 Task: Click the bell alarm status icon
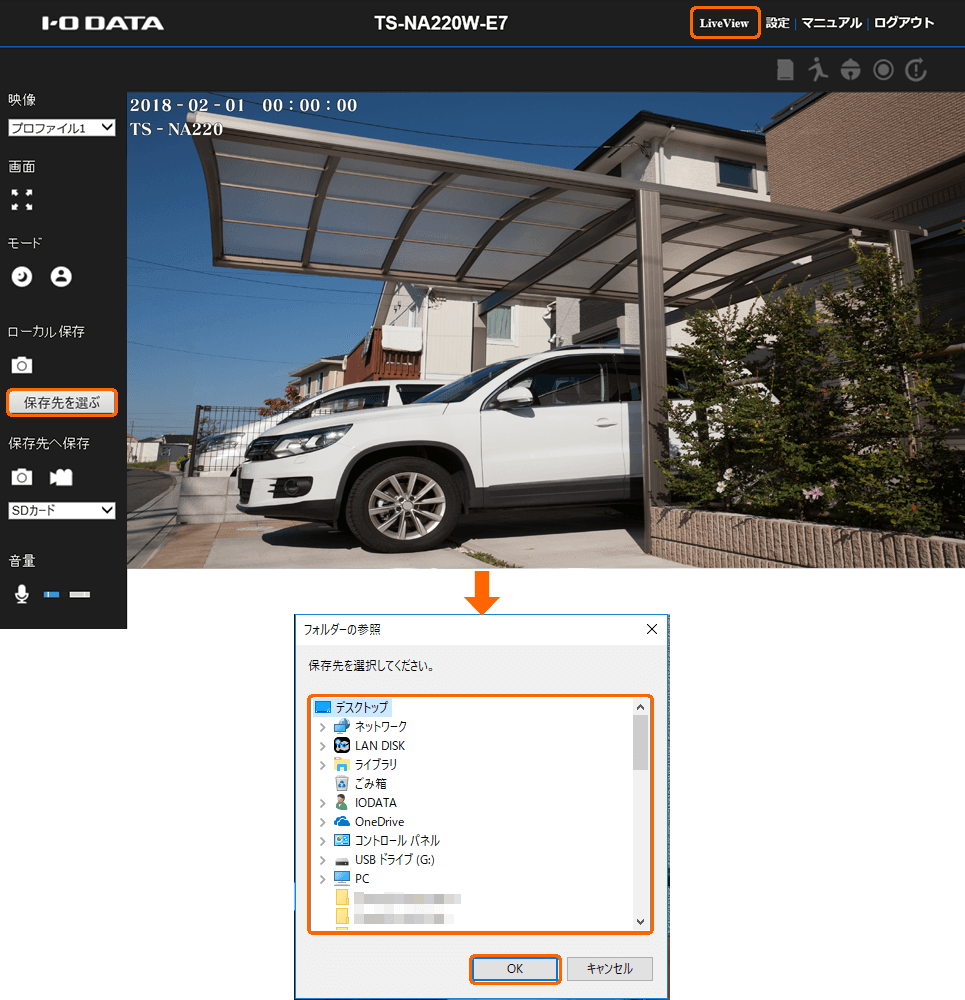[851, 70]
